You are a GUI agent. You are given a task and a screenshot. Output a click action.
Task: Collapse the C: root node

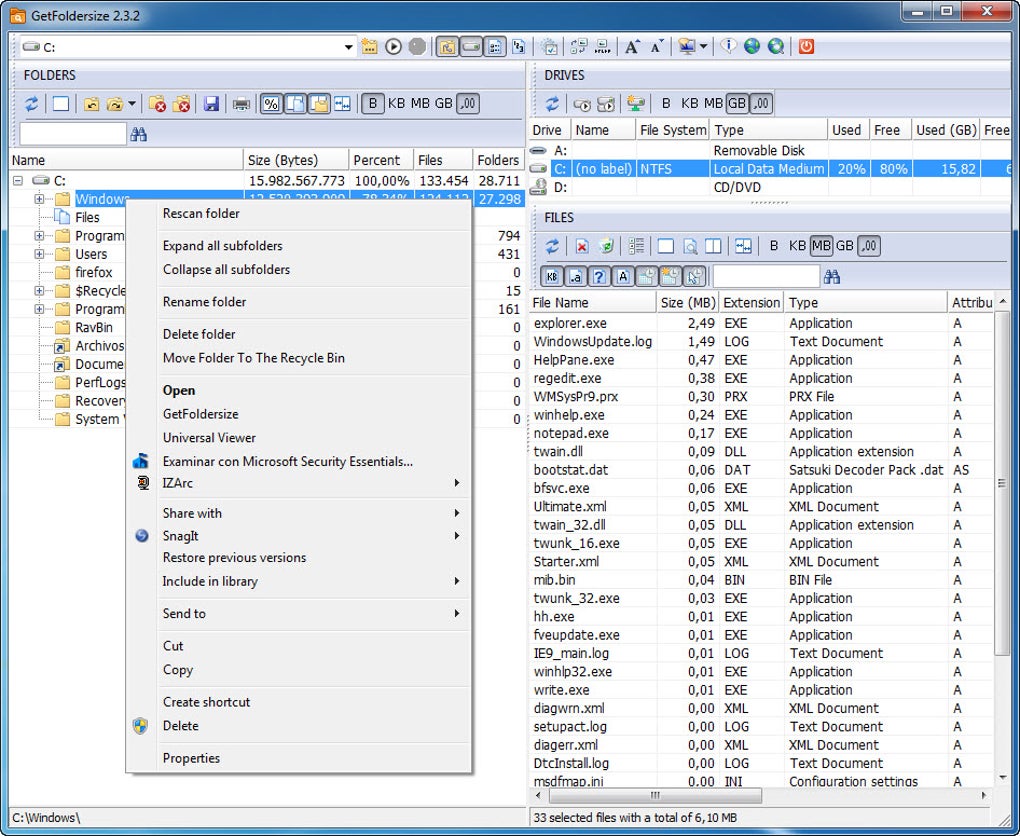pyautogui.click(x=18, y=181)
